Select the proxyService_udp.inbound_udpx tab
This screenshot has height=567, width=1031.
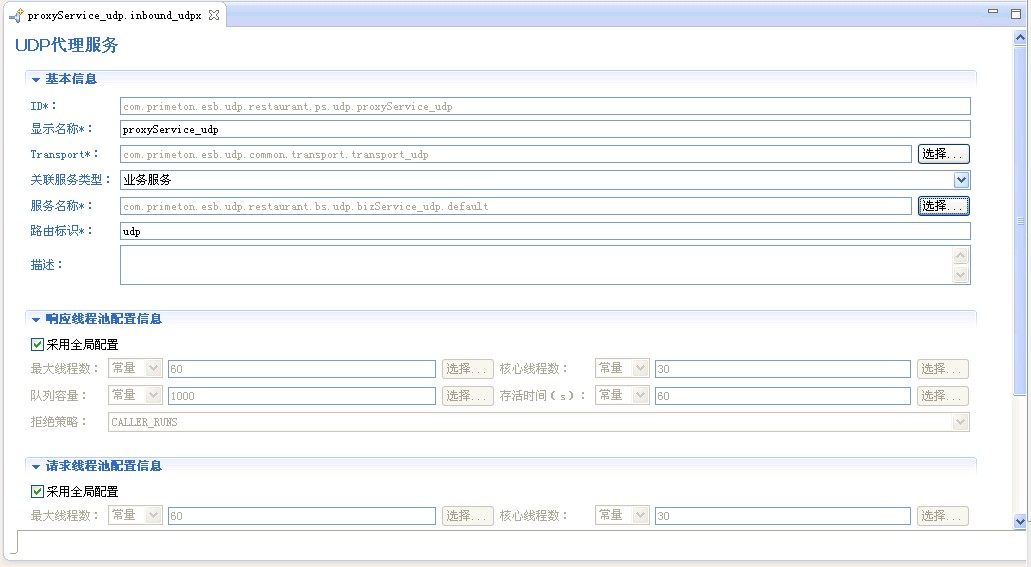click(113, 16)
